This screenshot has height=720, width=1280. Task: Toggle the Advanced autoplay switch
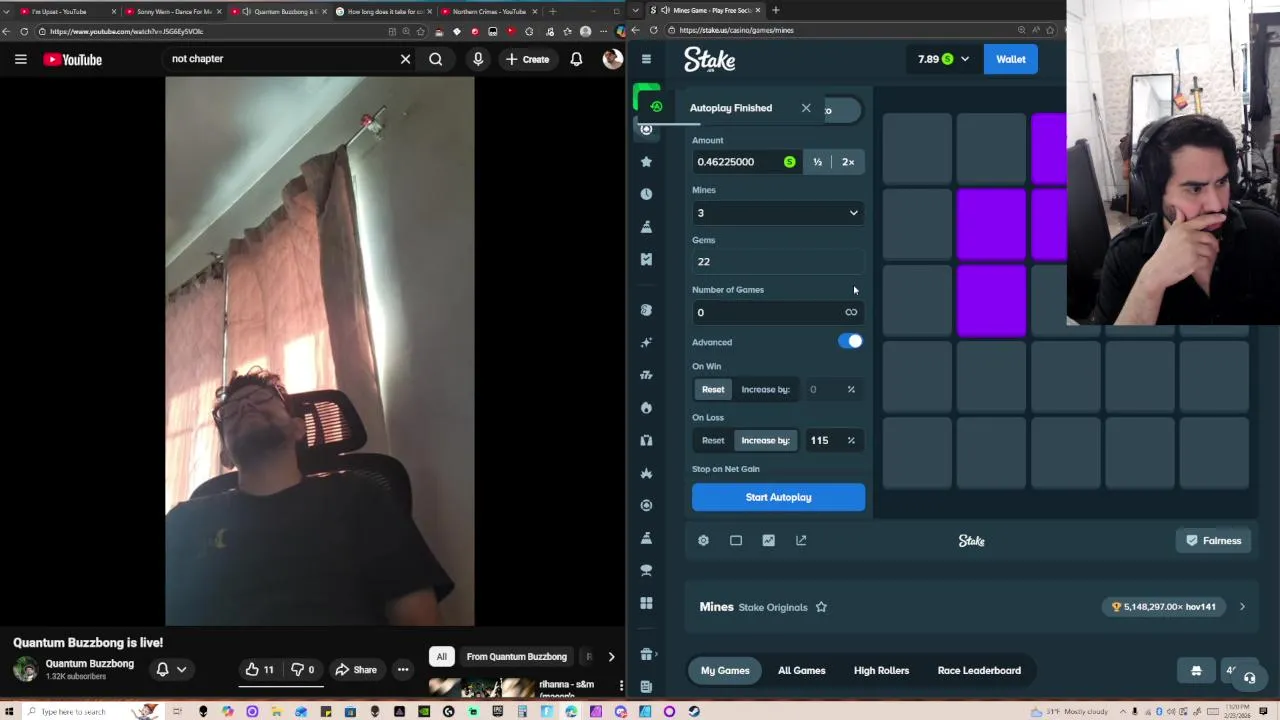click(x=850, y=341)
